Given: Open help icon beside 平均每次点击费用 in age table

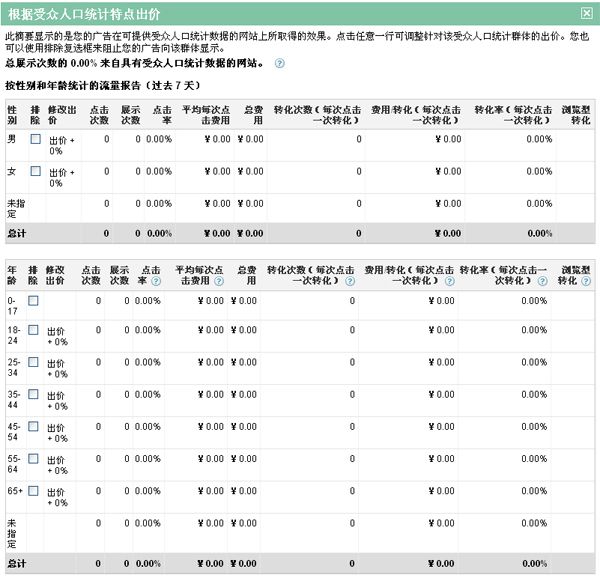Looking at the screenshot, I should [217, 282].
